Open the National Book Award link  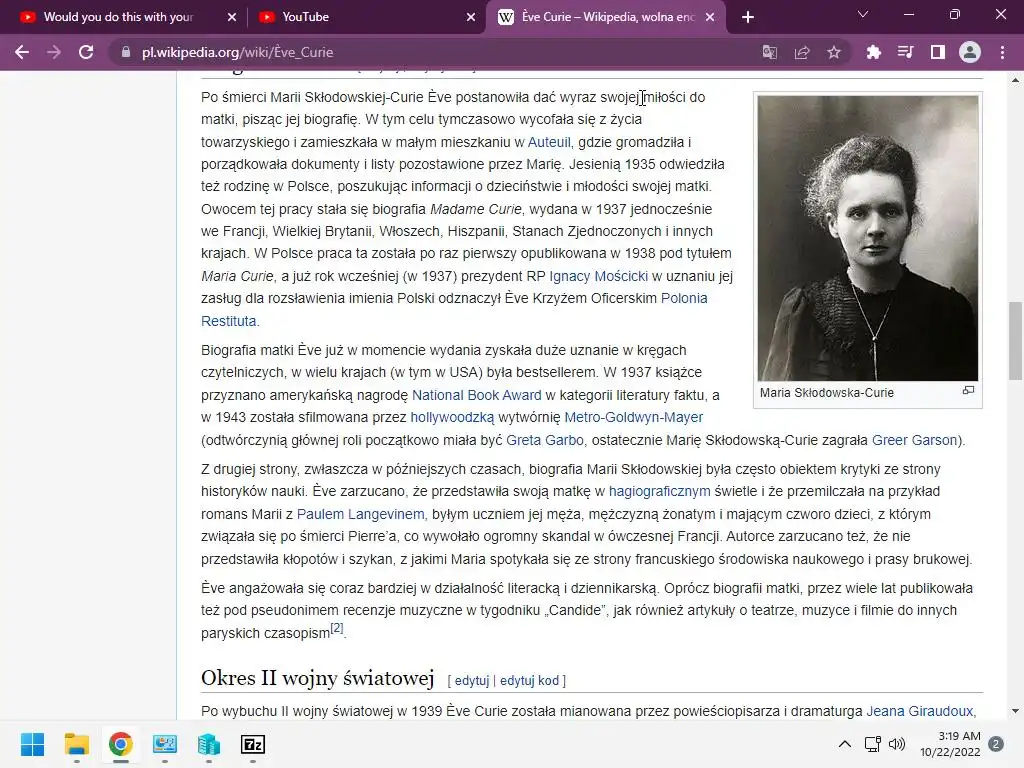(x=477, y=395)
